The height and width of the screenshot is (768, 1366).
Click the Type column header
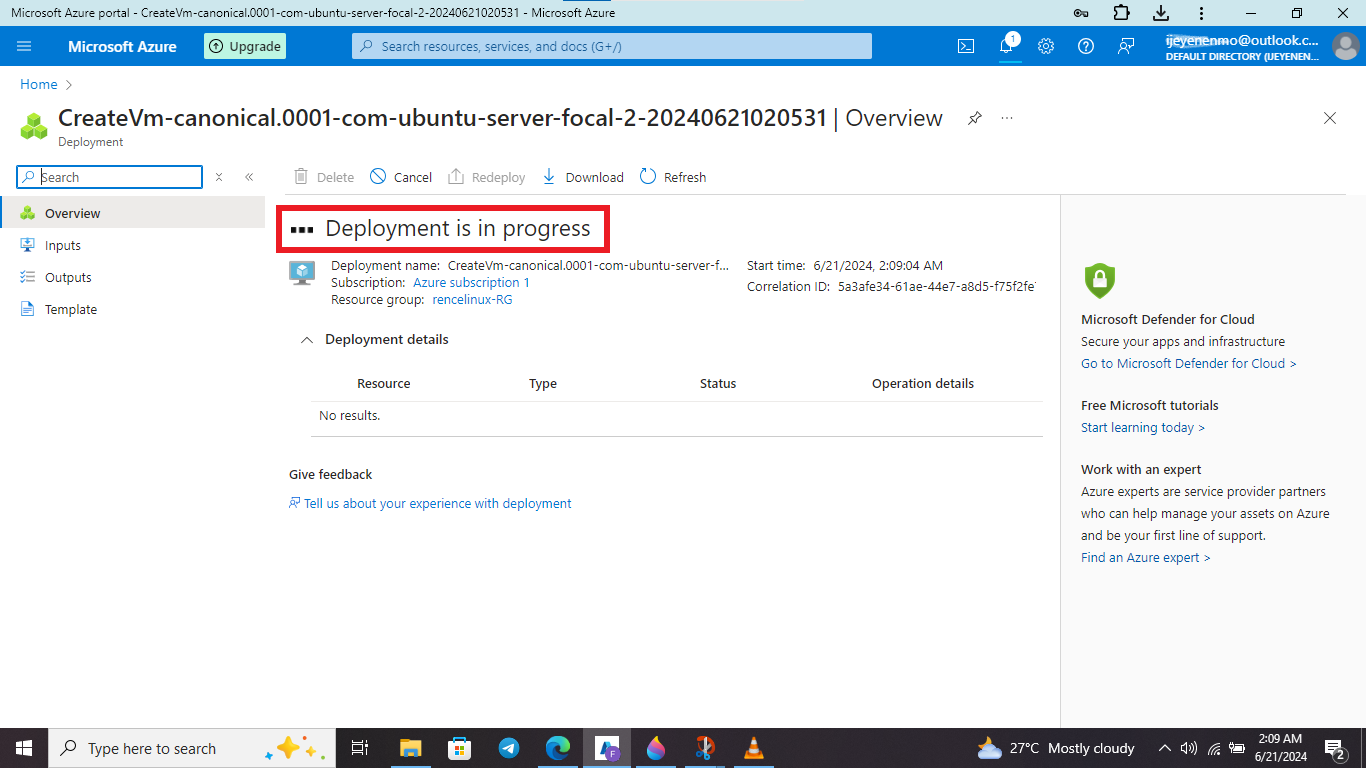[543, 384]
